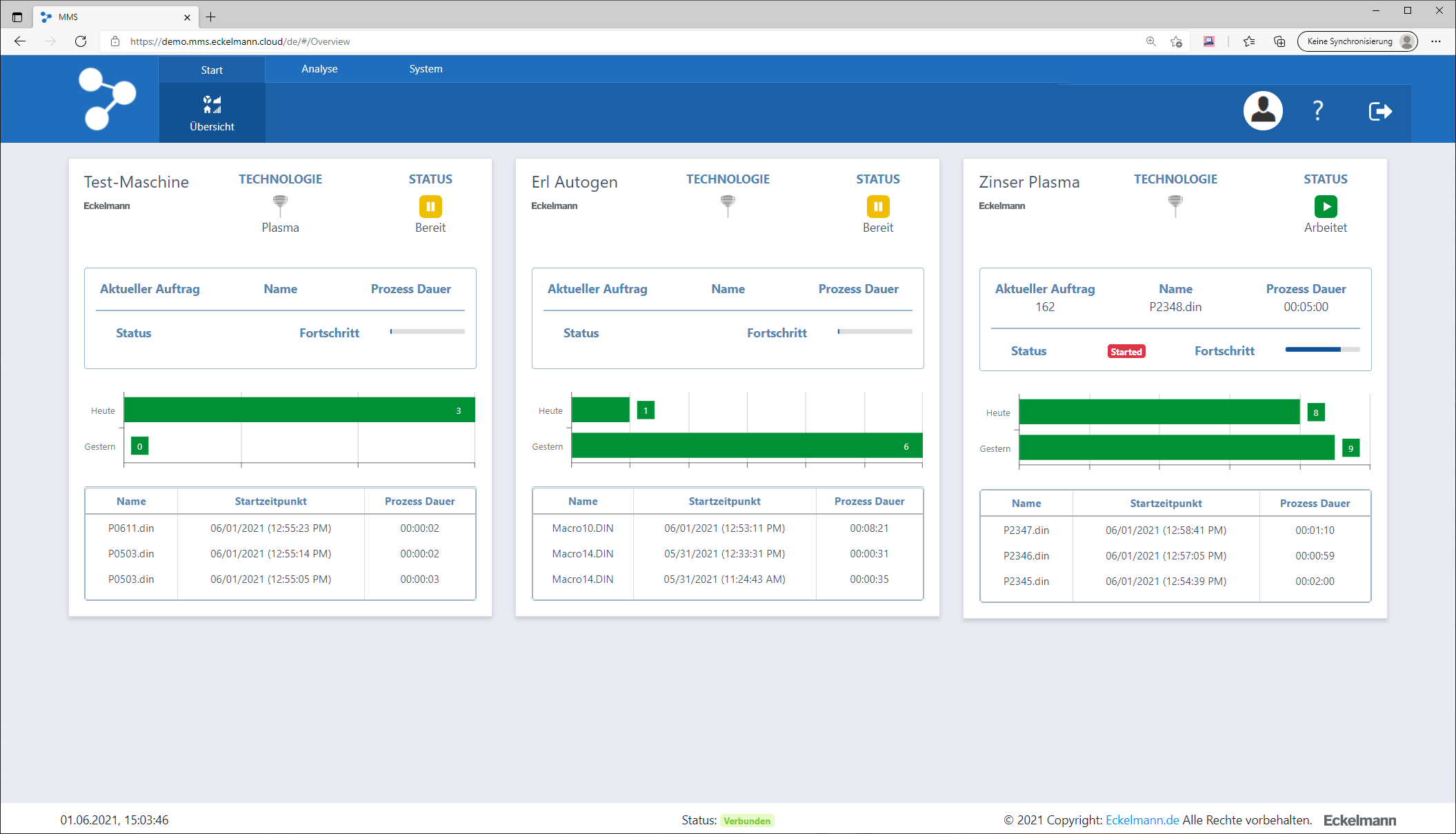Expand the Keine Synchronisierung profile dropdown
1456x834 pixels.
(1356, 41)
